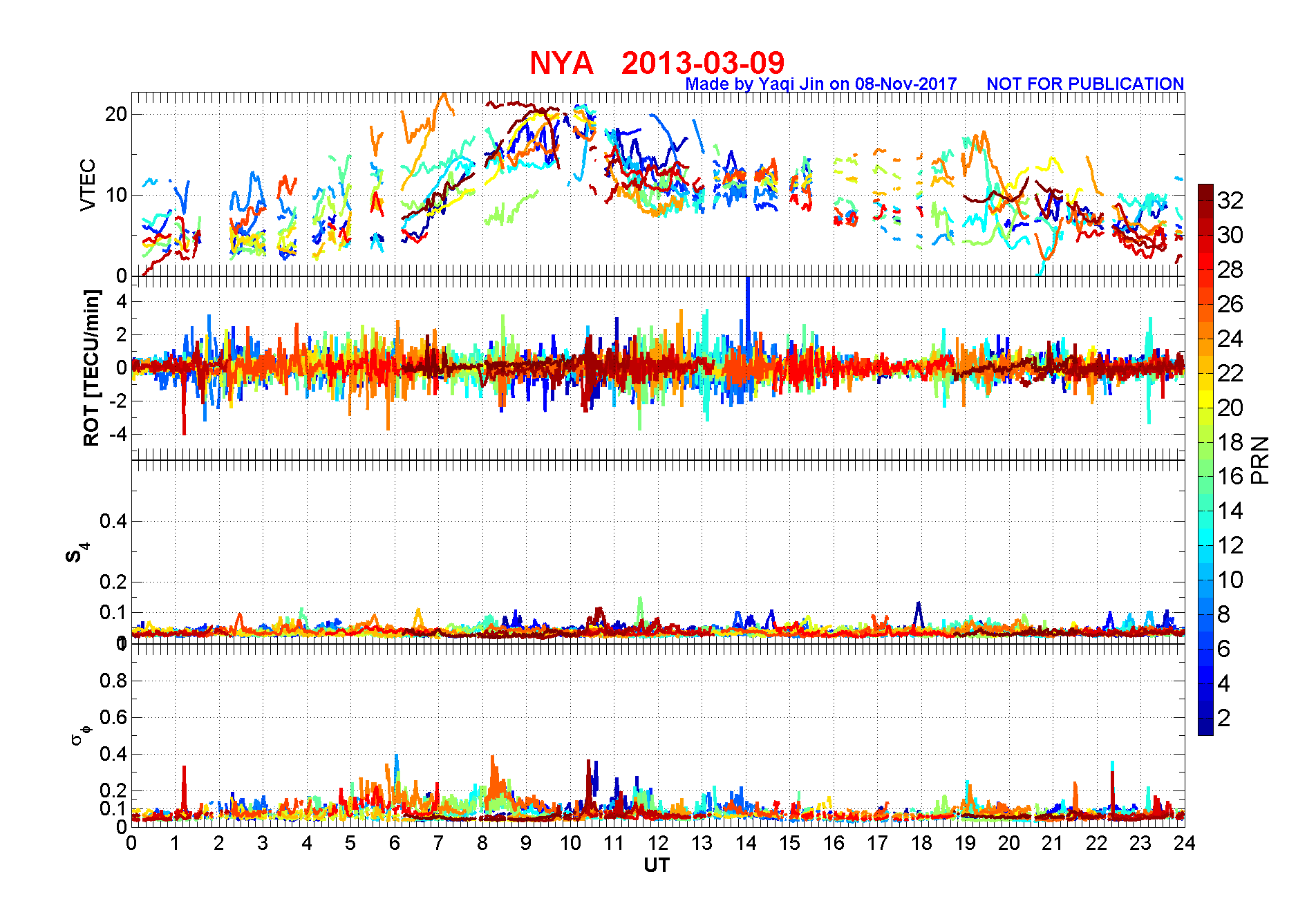Image resolution: width=1316 pixels, height=919 pixels.
Task: Click x-axis tick label 24
Action: coord(1185,843)
